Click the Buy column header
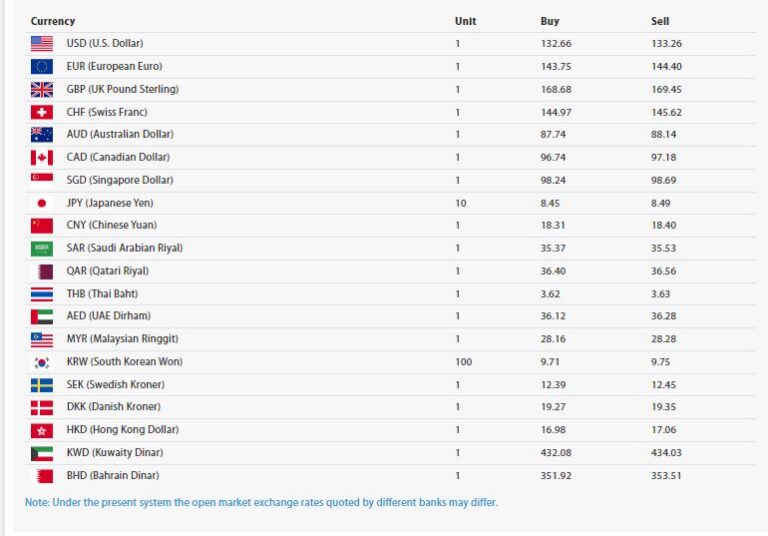 point(550,21)
